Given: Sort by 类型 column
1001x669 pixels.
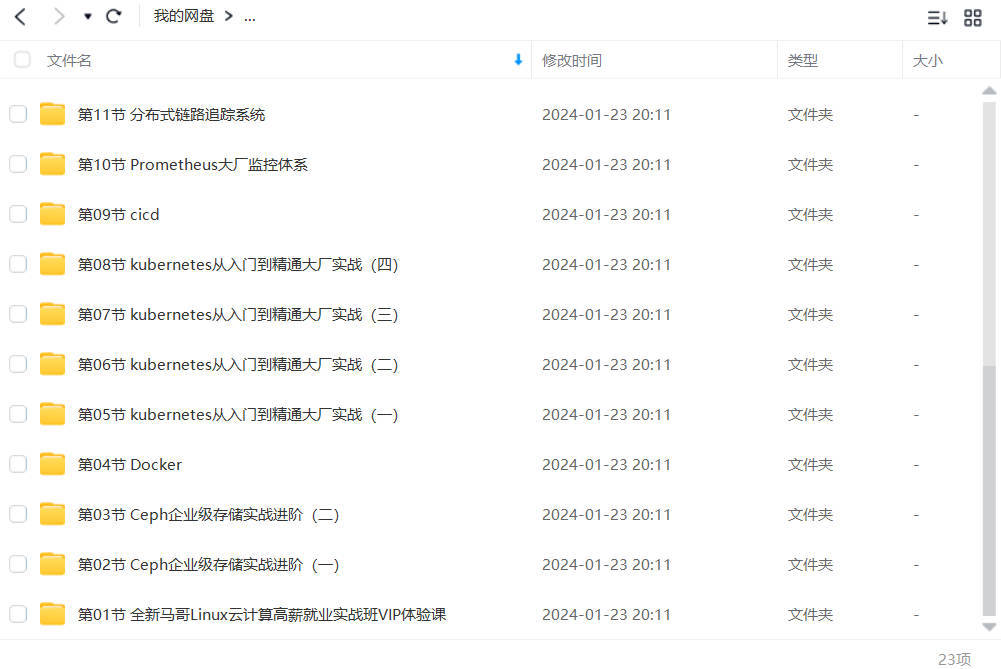Looking at the screenshot, I should coord(802,61).
